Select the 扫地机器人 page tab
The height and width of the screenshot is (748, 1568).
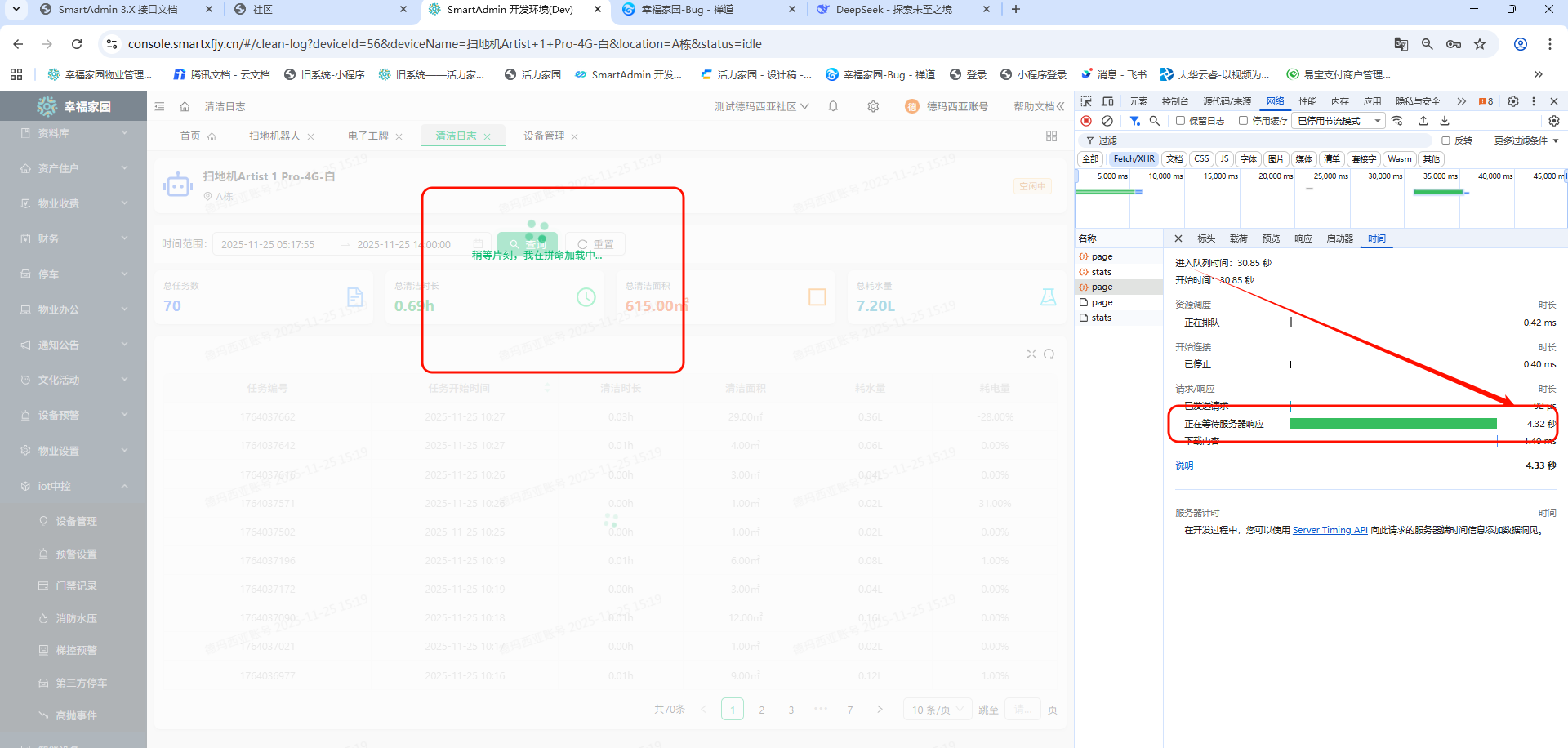274,136
